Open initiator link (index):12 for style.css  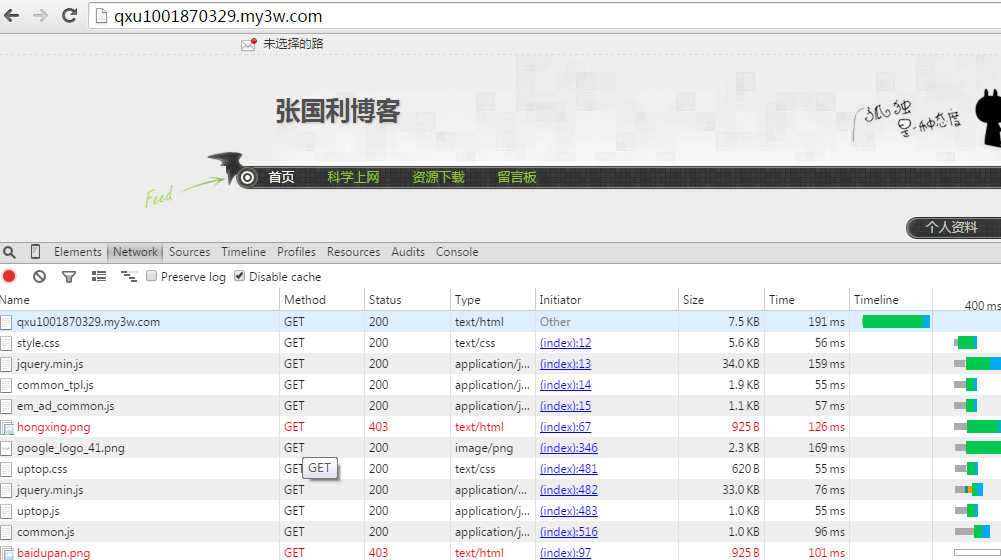565,343
